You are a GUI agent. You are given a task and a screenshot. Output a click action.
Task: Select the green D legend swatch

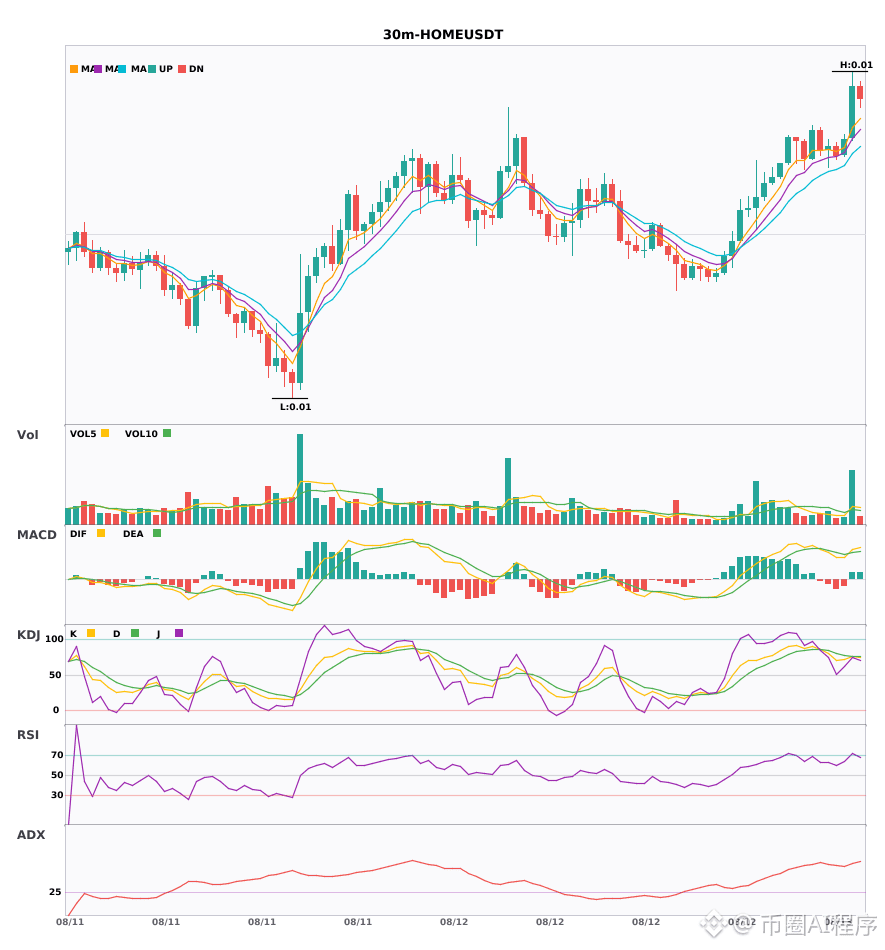pyautogui.click(x=135, y=633)
